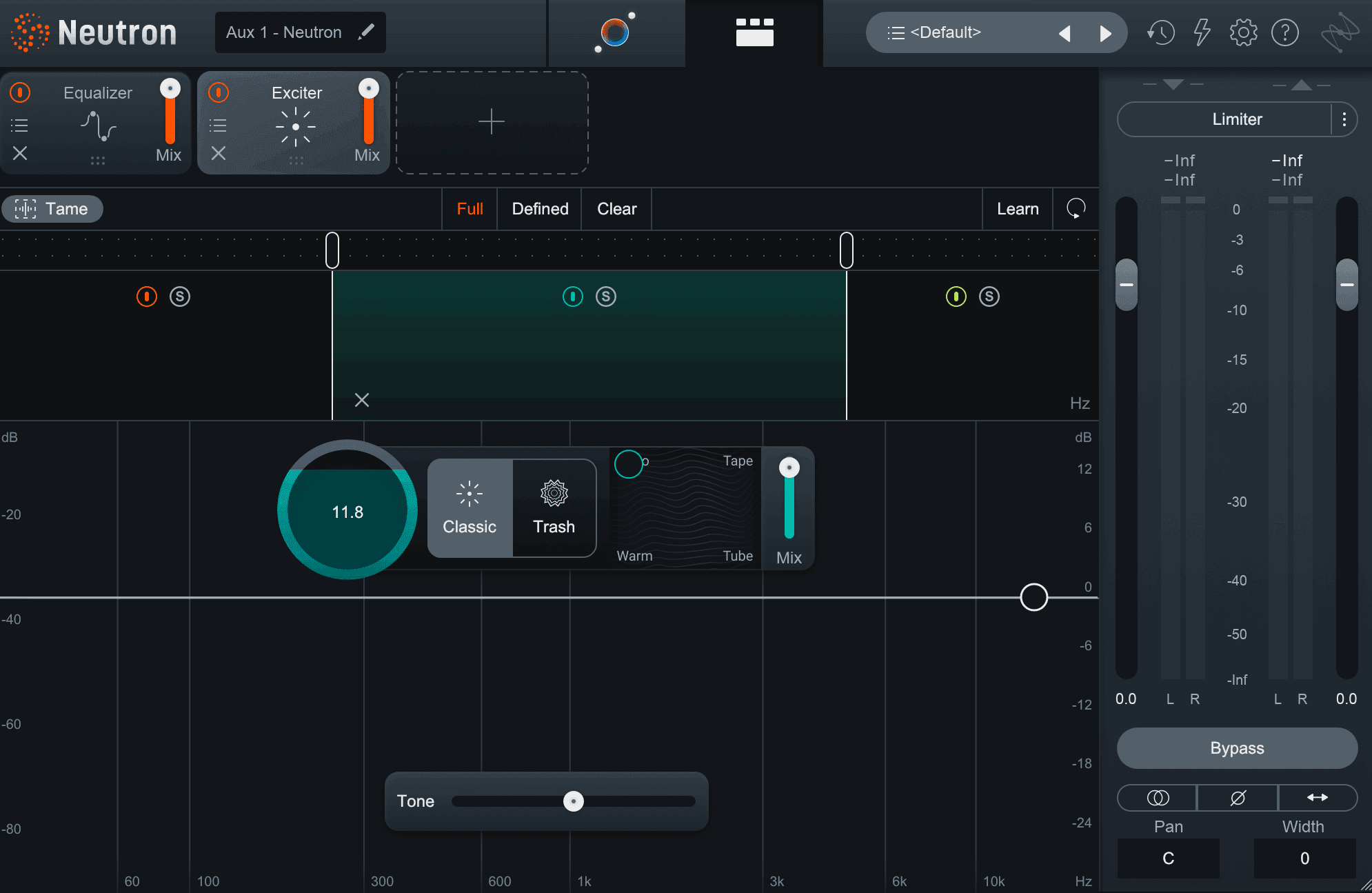Click the swap channels arrows icon
Image resolution: width=1372 pixels, height=893 pixels.
point(1318,798)
